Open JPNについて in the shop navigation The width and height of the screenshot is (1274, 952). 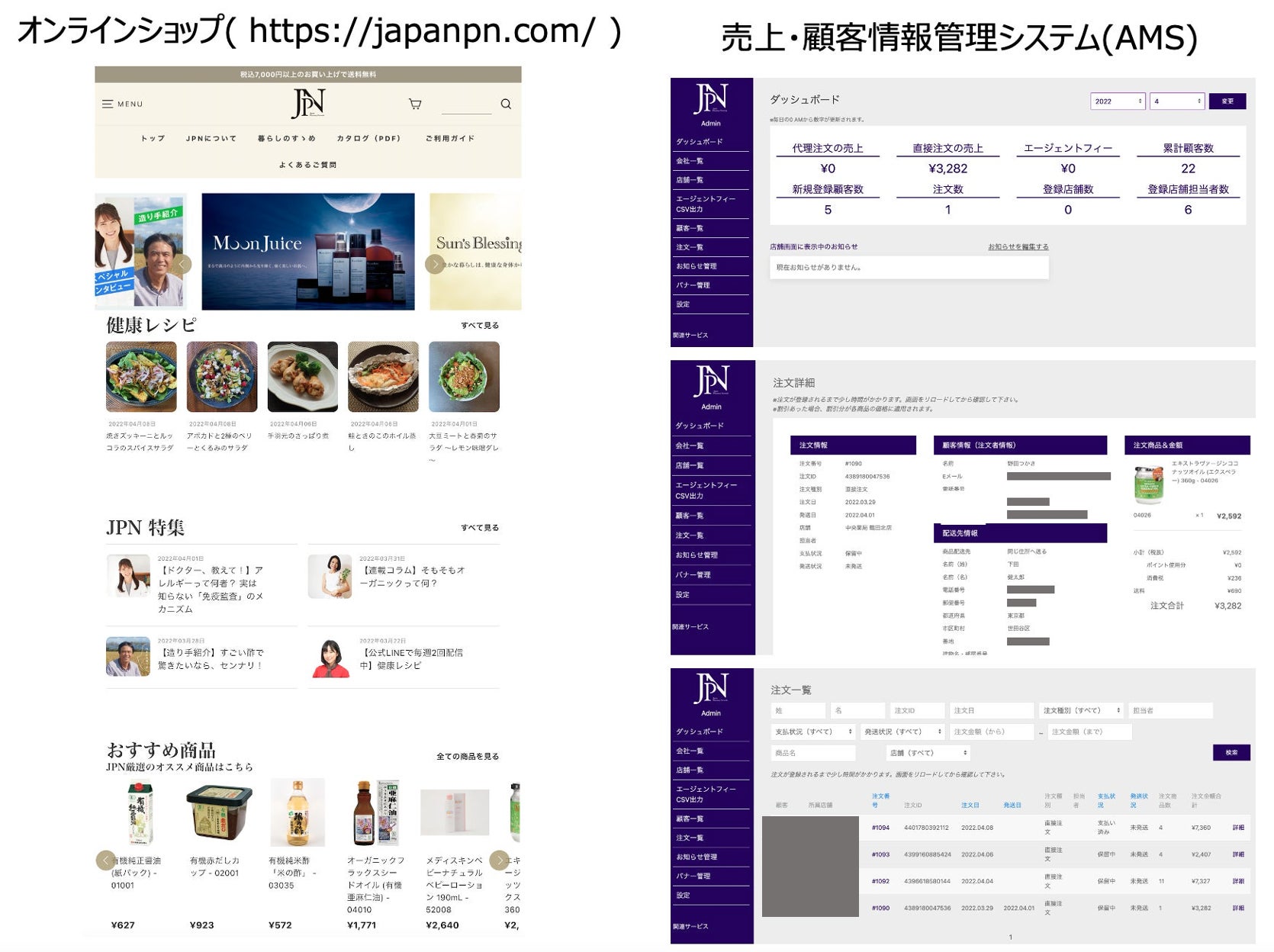click(211, 139)
